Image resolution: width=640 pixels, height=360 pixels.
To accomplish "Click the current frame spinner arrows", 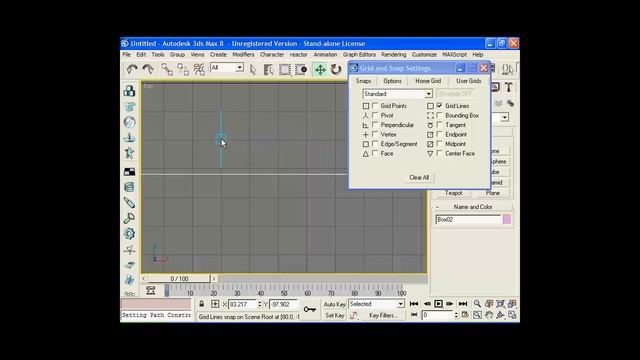I will (456, 315).
